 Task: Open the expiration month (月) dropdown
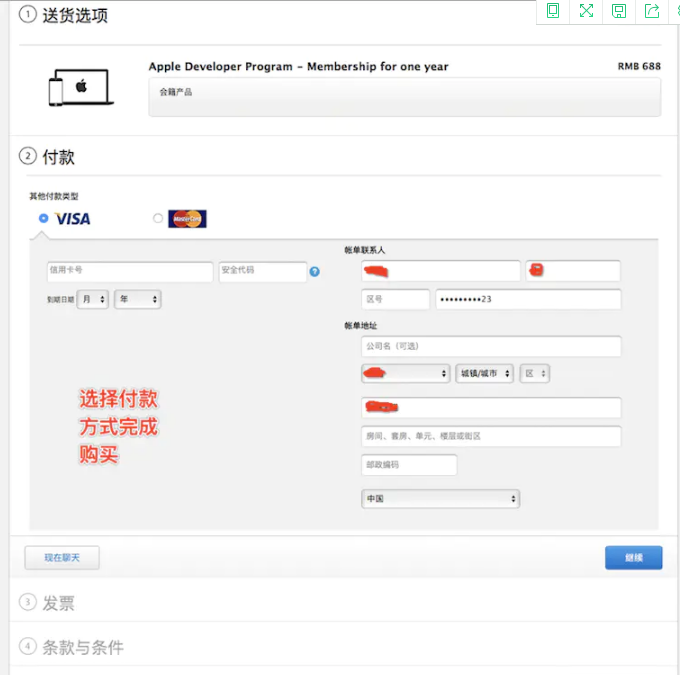[93, 299]
